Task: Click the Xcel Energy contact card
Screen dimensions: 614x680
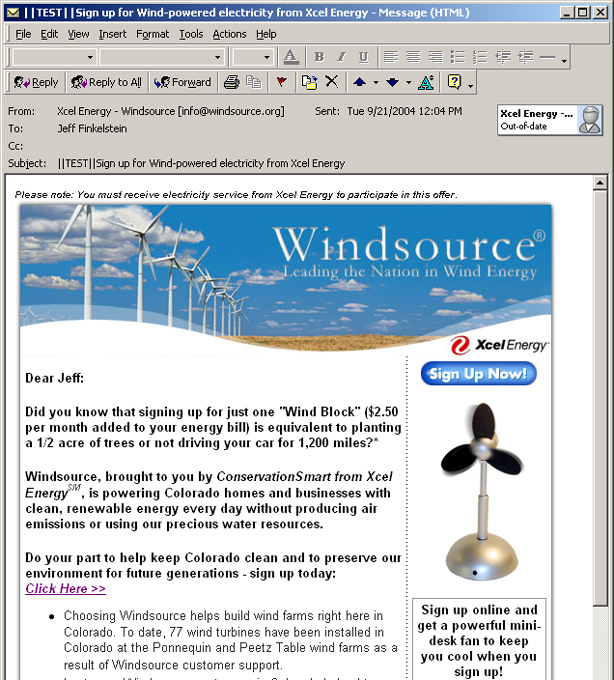Action: pyautogui.click(x=550, y=120)
